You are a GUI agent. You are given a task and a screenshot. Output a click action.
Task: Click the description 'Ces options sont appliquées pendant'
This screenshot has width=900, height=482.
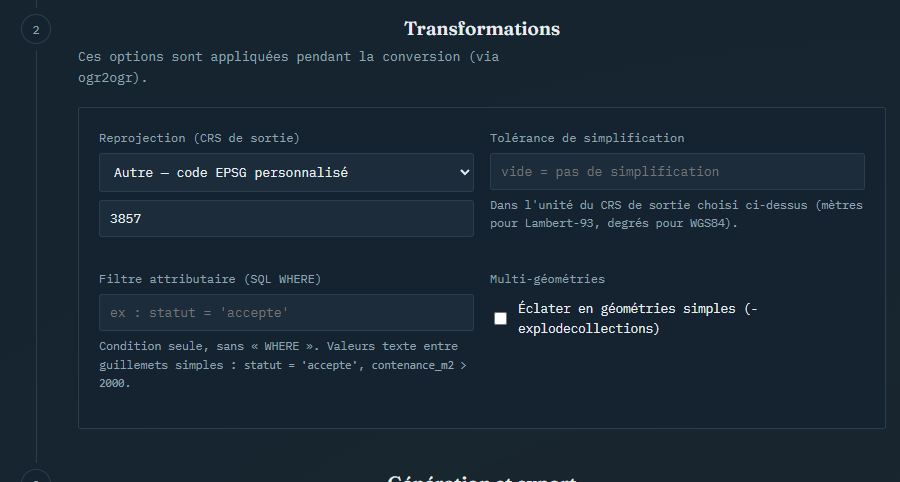click(x=288, y=67)
